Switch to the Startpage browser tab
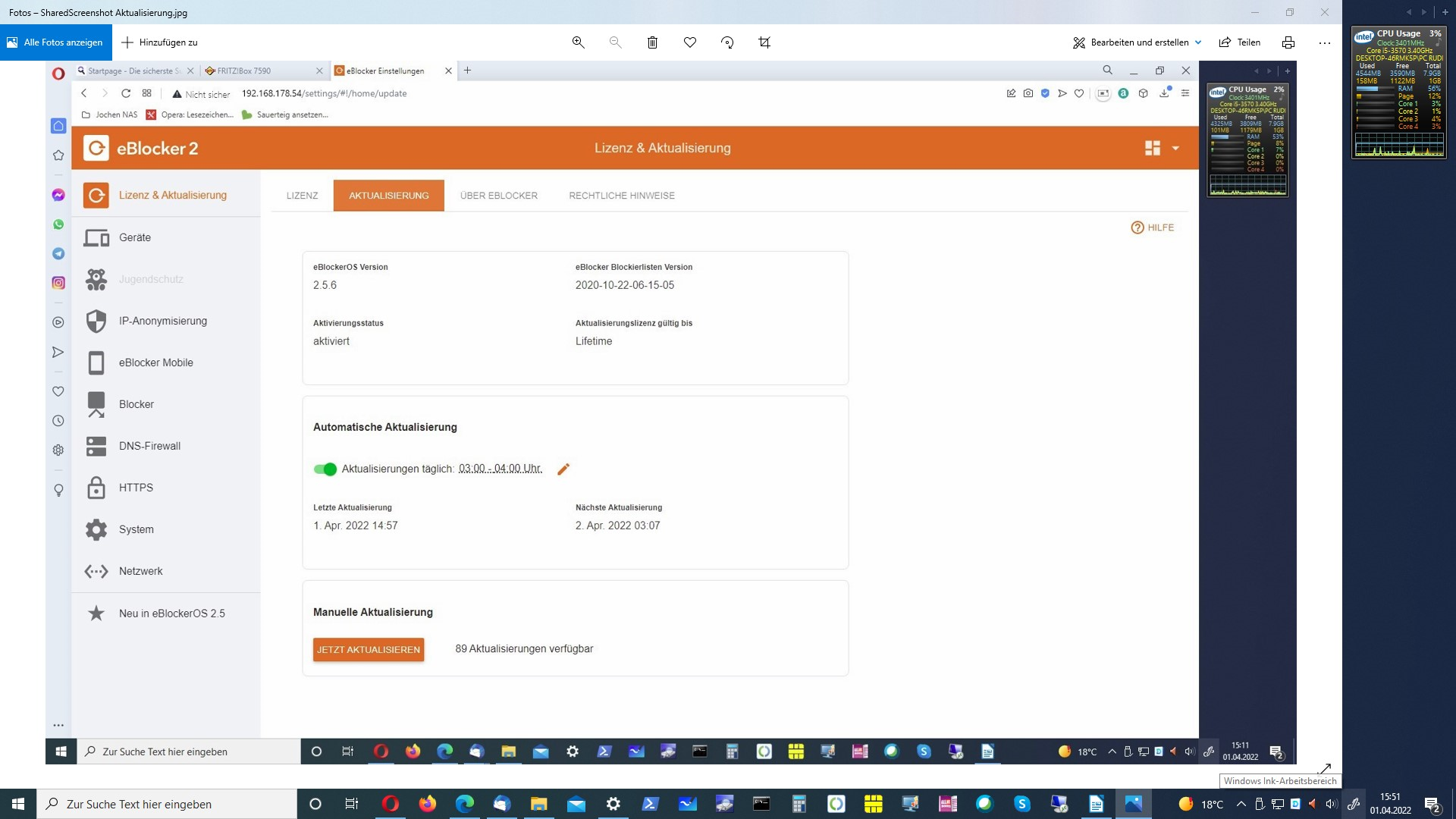This screenshot has height=819, width=1456. (136, 71)
